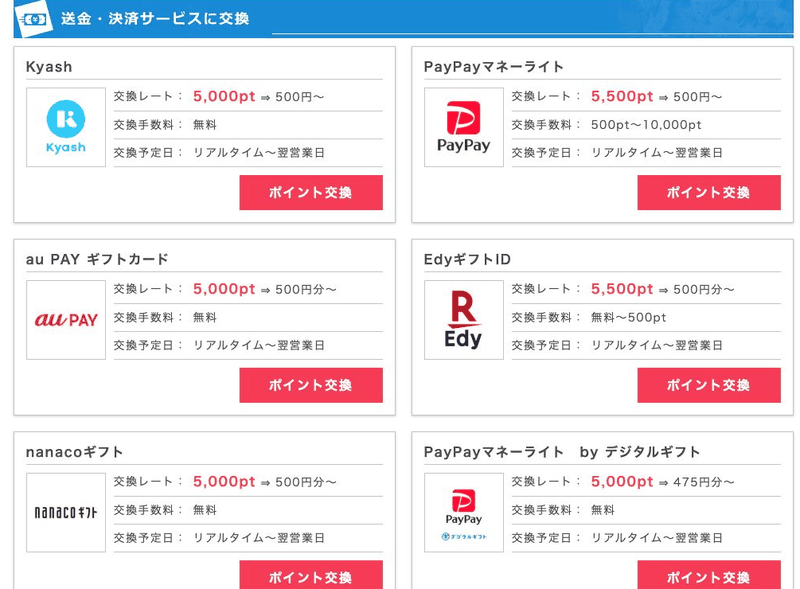This screenshot has height=589, width=800.
Task: Click the PayPay logo in PayPayマネーライト card
Action: click(x=464, y=127)
